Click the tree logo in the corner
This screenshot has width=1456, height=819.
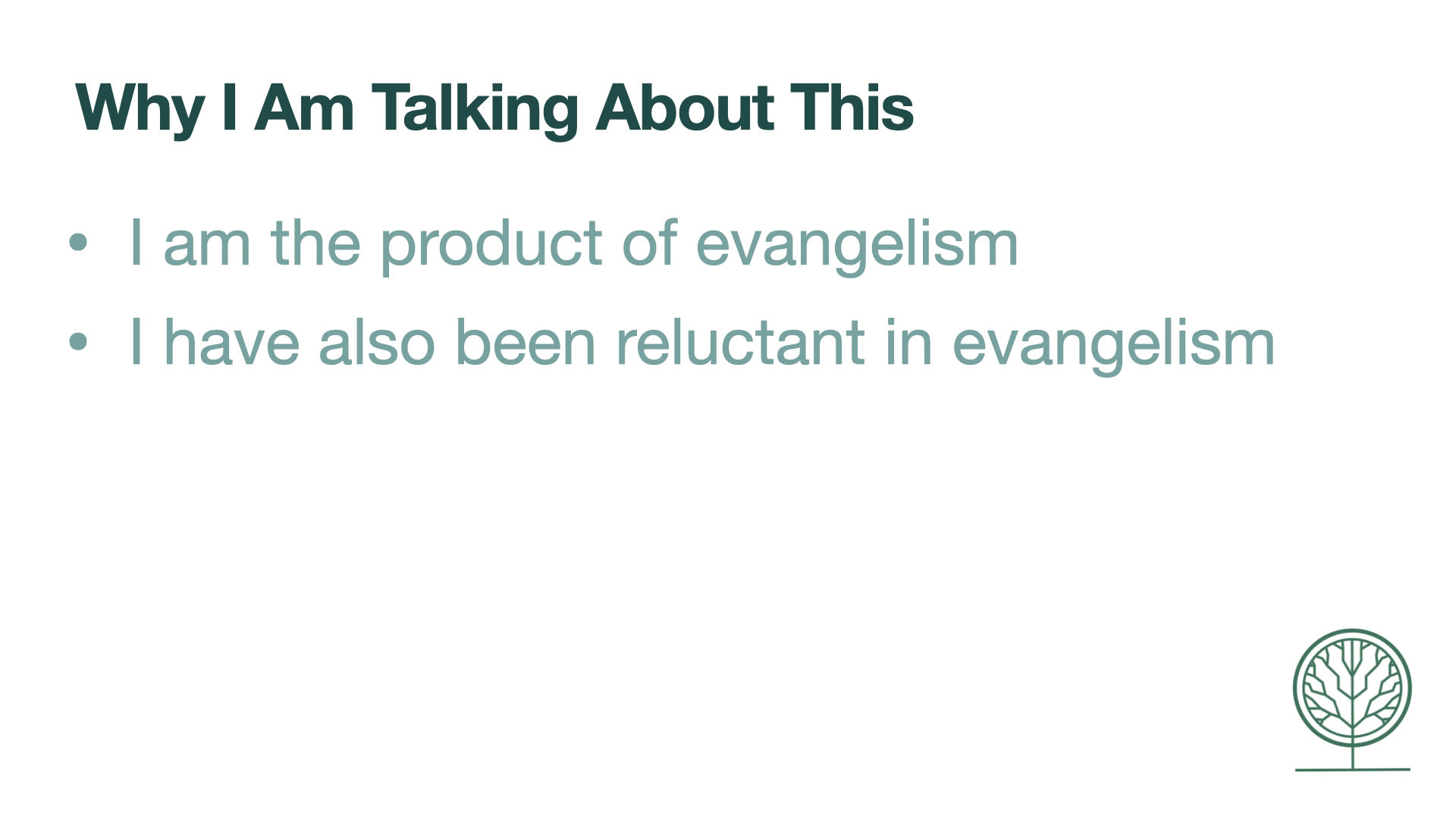click(1352, 699)
